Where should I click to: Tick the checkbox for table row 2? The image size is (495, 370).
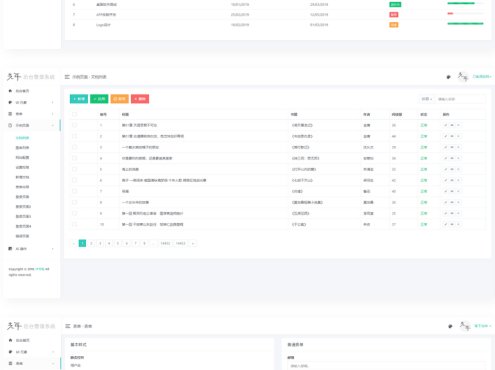[x=74, y=136]
